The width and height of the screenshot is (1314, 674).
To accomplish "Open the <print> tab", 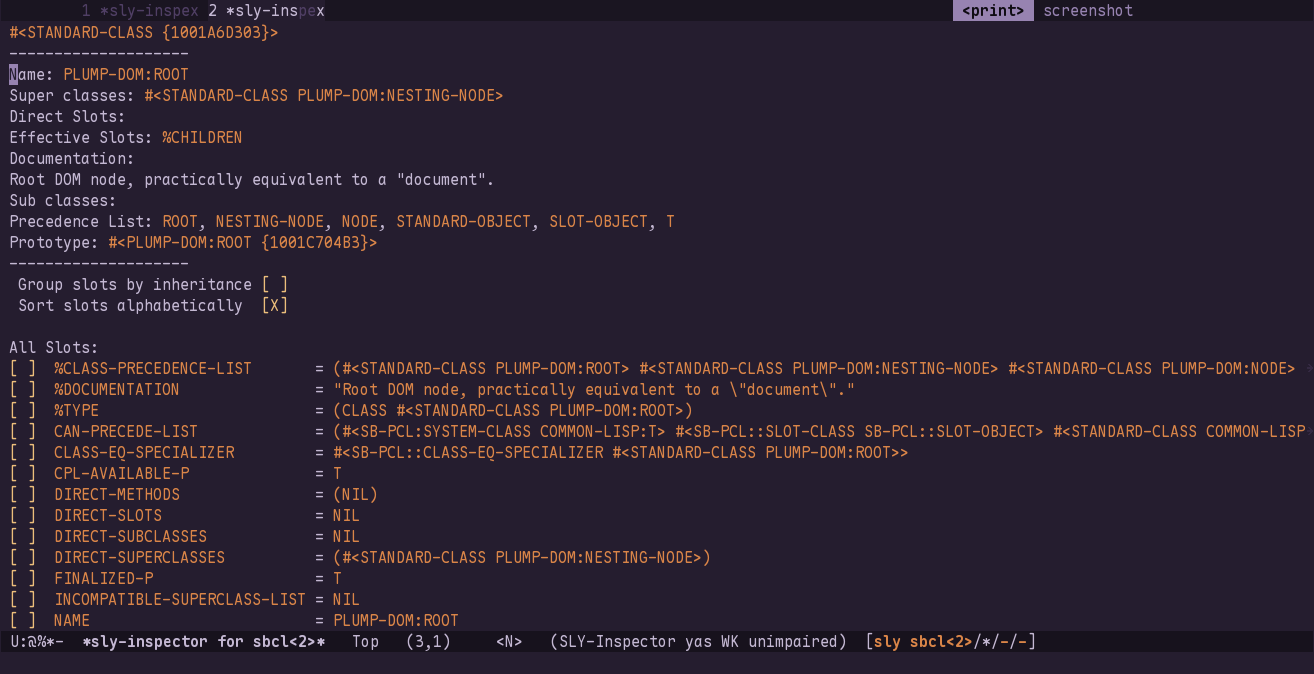I will click(992, 11).
